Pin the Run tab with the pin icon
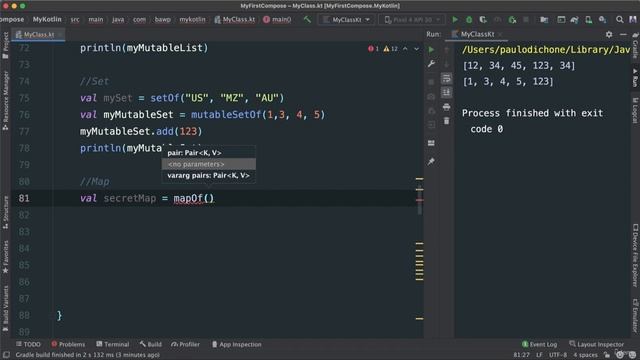 (431, 162)
